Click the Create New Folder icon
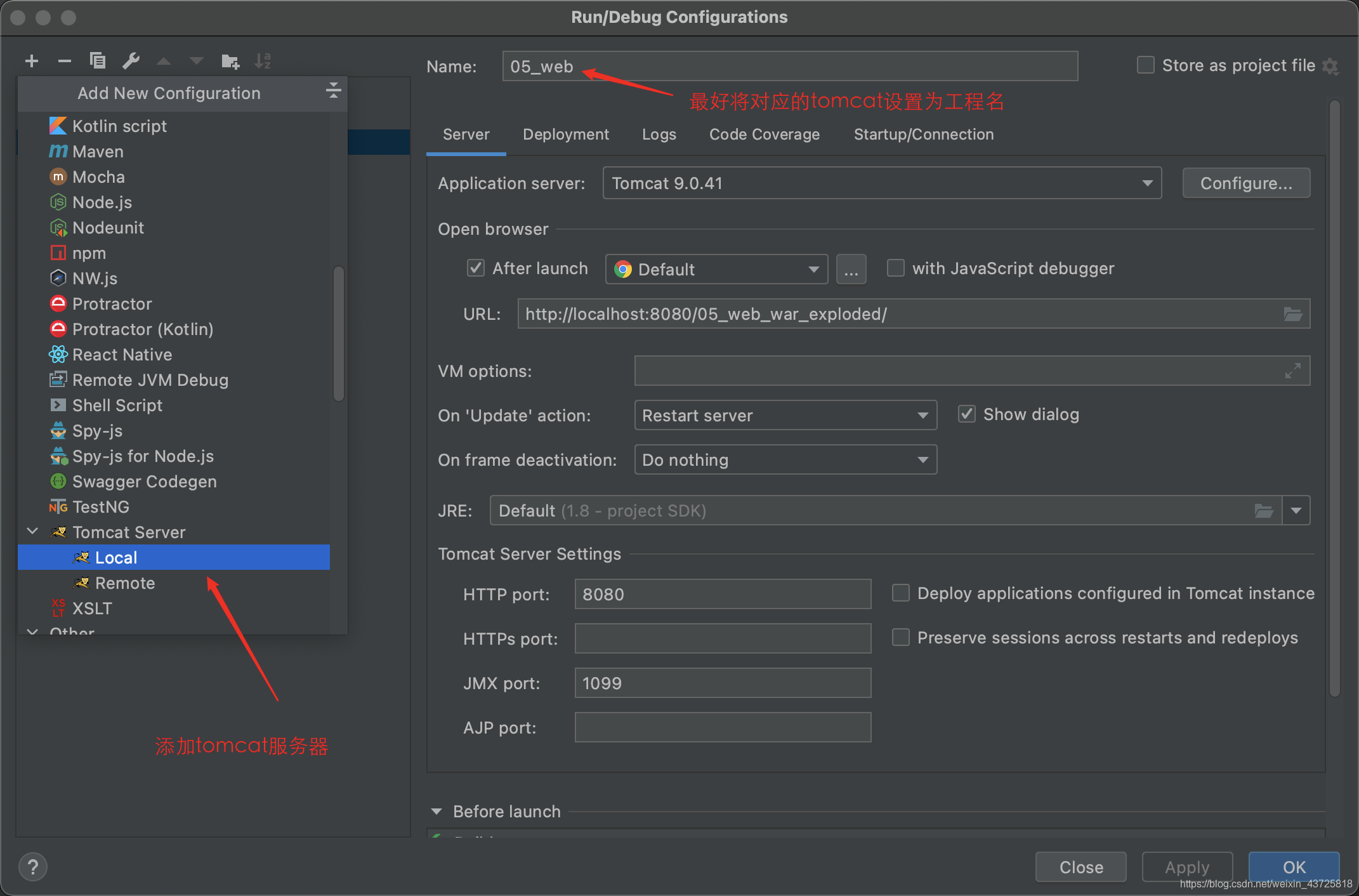Viewport: 1359px width, 896px height. click(230, 61)
